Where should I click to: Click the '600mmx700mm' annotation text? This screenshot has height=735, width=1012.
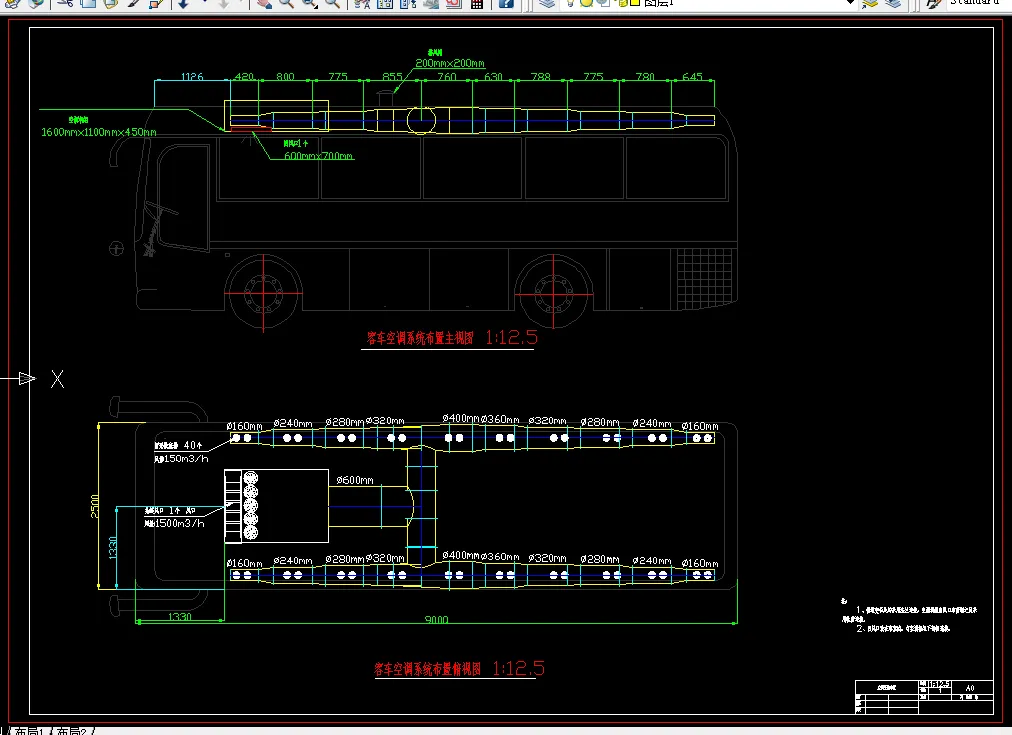[319, 156]
